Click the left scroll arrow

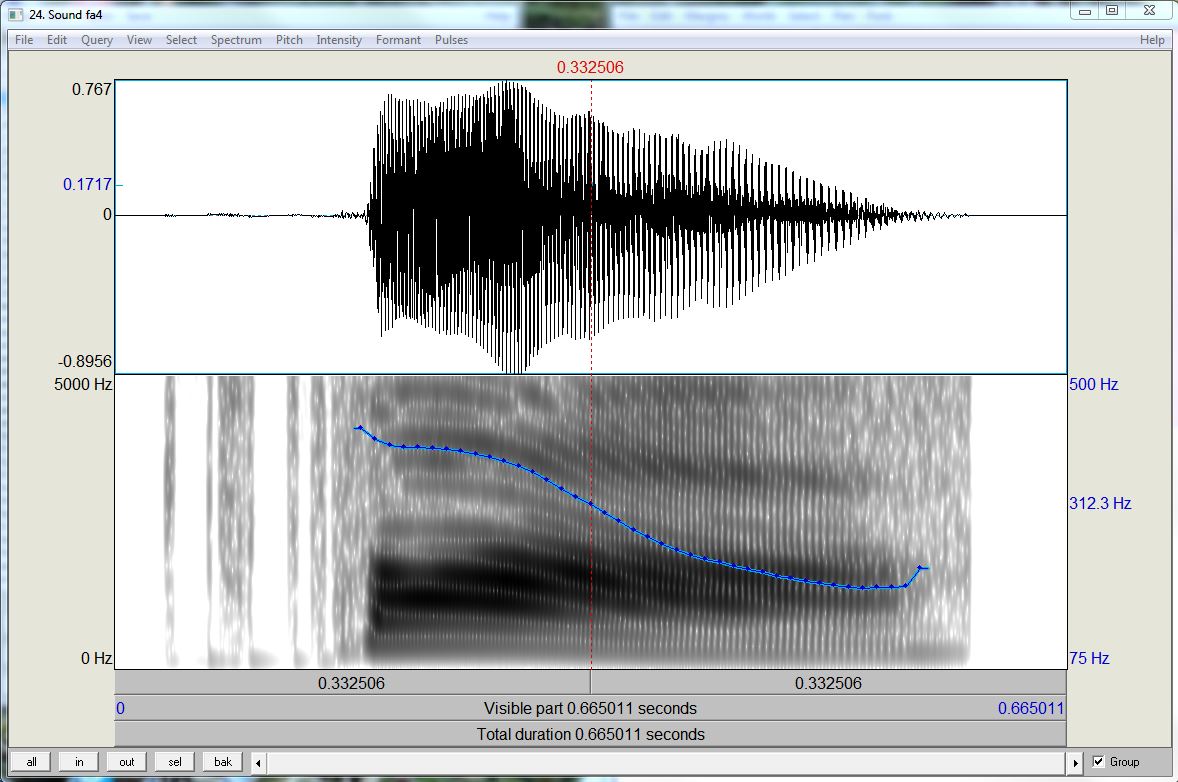click(258, 762)
